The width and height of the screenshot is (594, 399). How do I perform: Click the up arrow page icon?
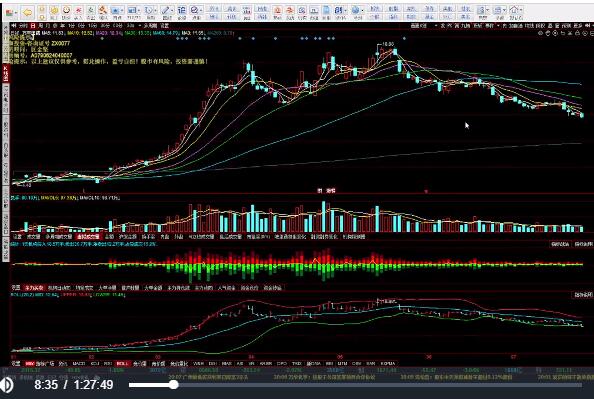(x=42, y=9)
